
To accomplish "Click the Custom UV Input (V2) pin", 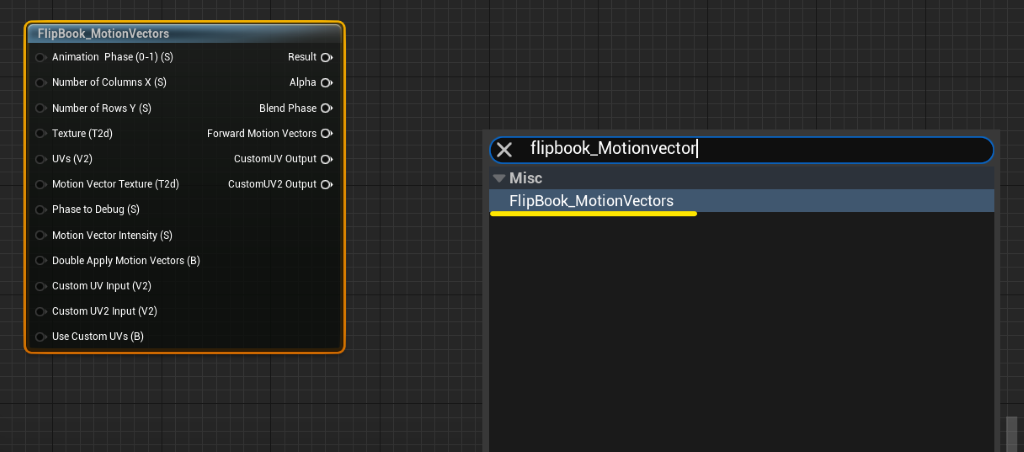I will (40, 286).
